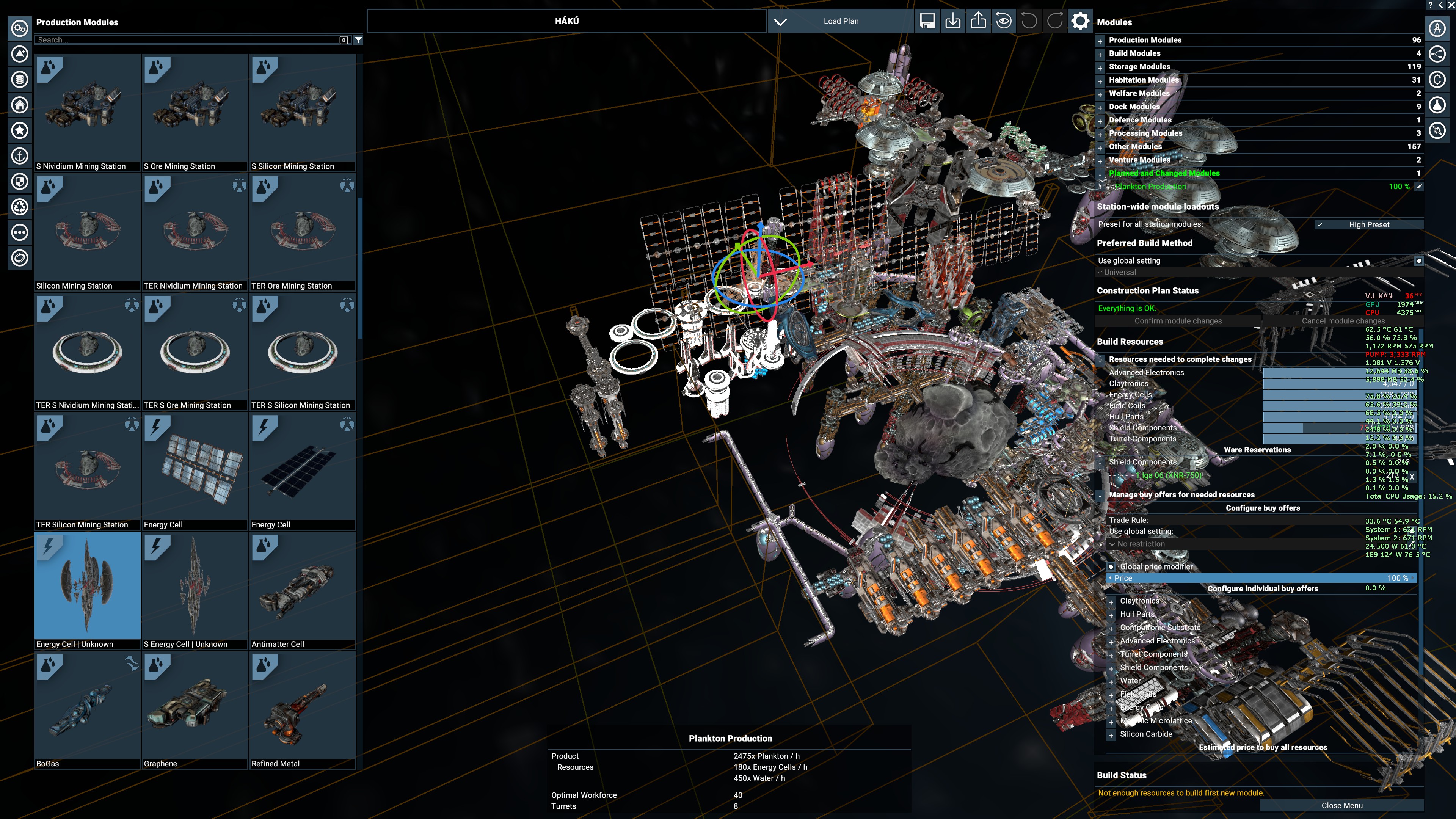Click Cancel module changes
This screenshot has height=819, width=1456.
[x=1343, y=321]
